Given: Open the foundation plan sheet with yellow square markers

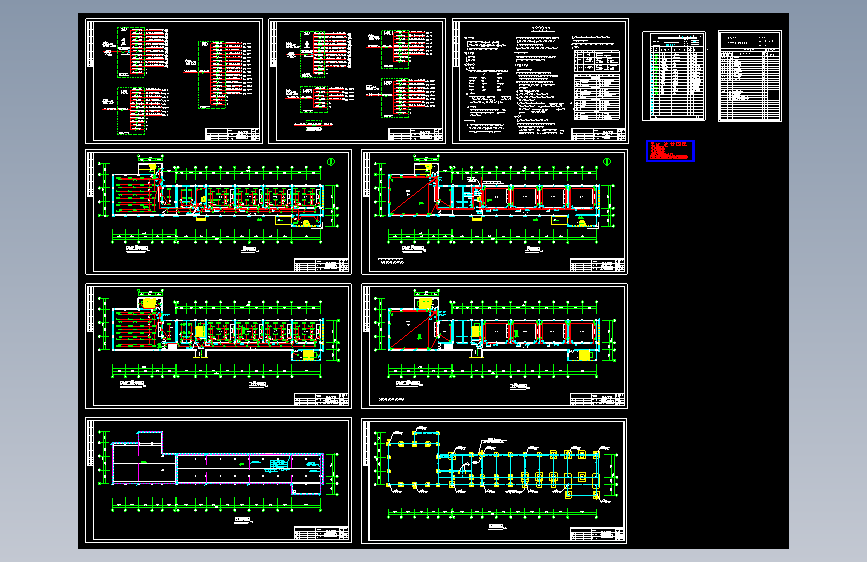Looking at the screenshot, I should pos(494,481).
